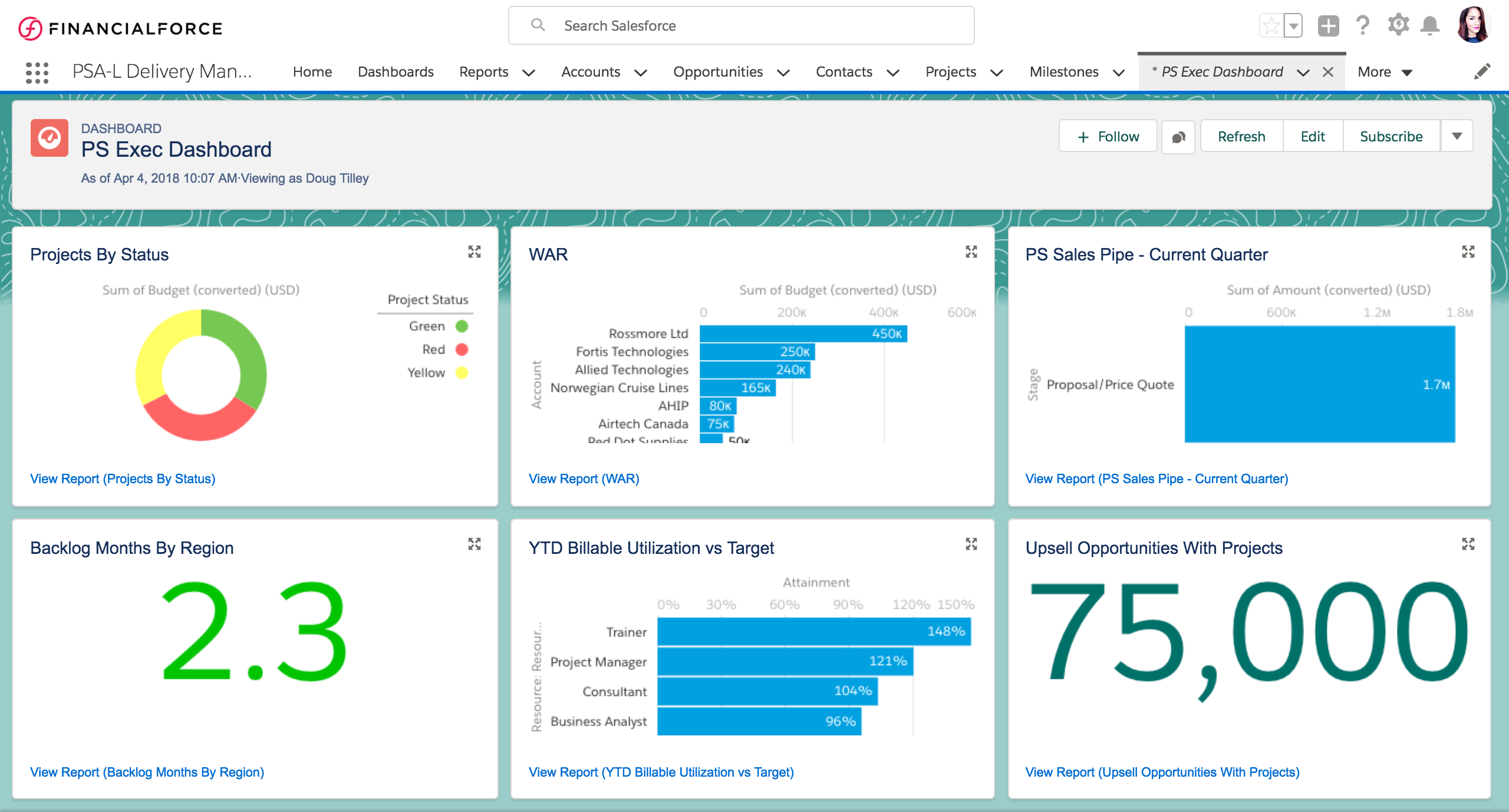Open the Setup gear icon
The height and width of the screenshot is (812, 1509).
[1398, 25]
